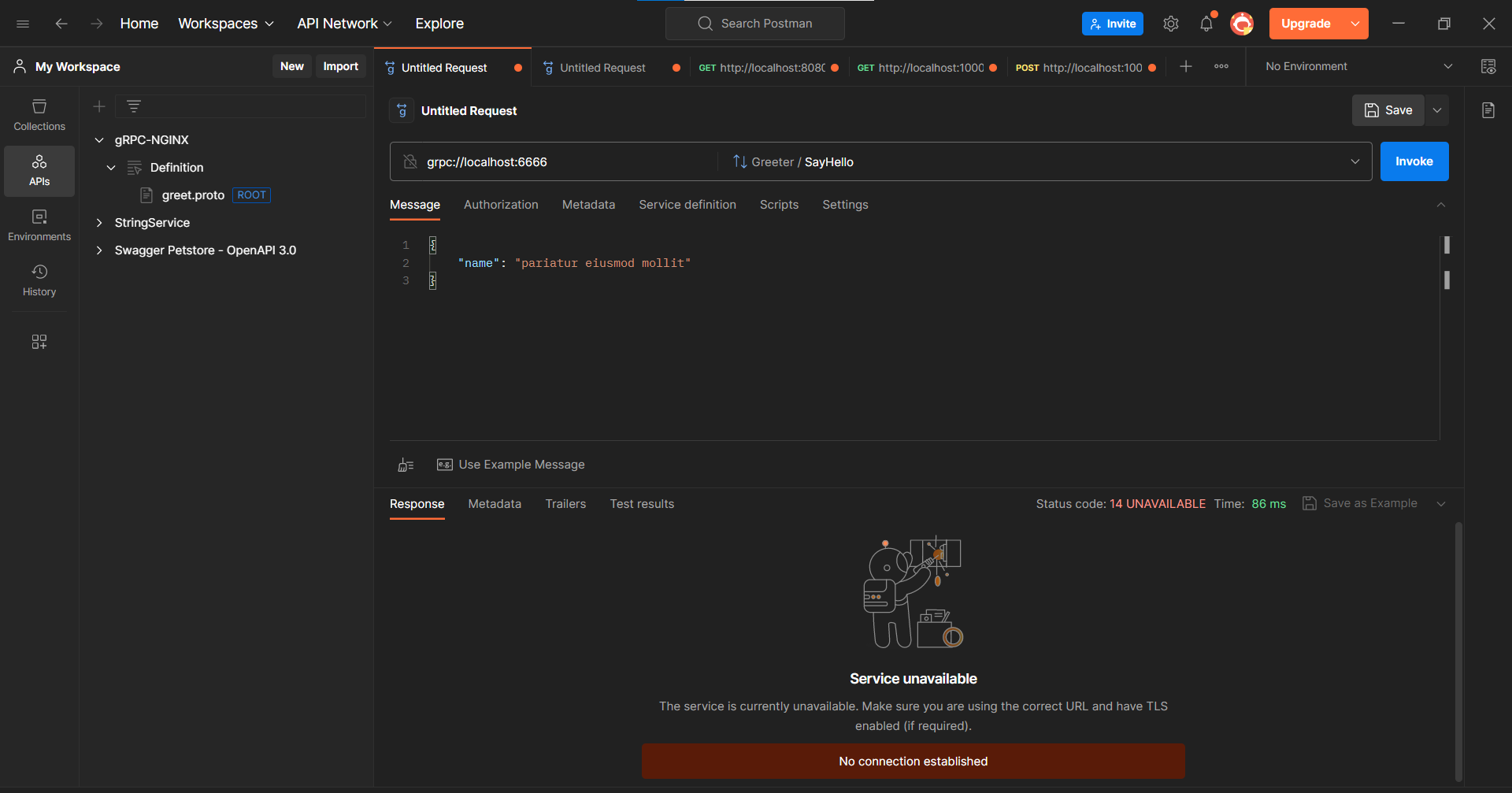Open the Trailers tab in the response
This screenshot has width=1512, height=793.
(565, 504)
